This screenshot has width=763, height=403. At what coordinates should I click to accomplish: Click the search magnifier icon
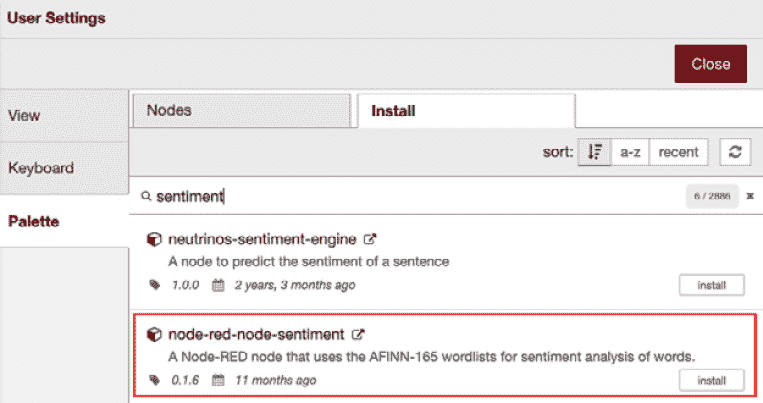click(145, 196)
